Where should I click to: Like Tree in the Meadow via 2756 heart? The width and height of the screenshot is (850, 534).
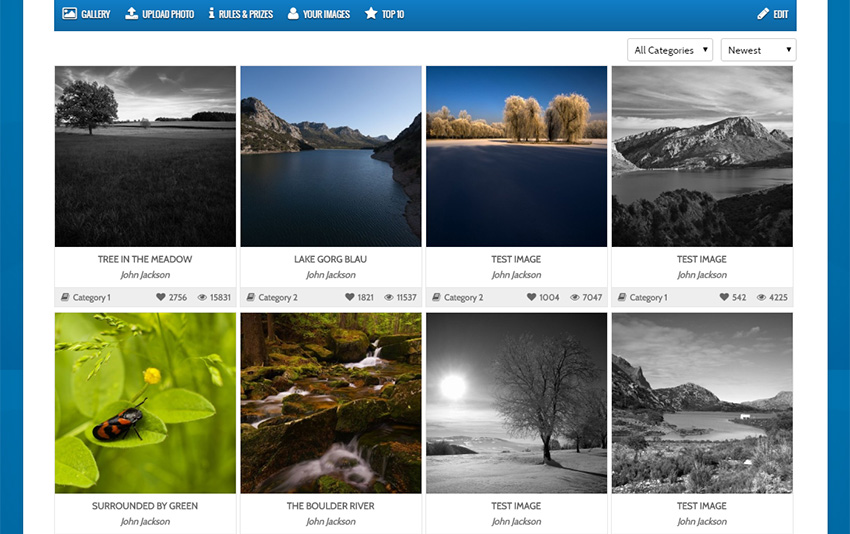point(160,297)
